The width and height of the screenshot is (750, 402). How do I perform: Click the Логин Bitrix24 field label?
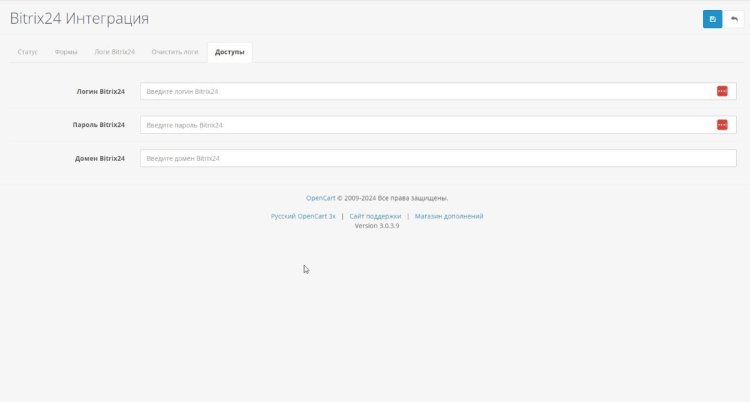point(100,91)
